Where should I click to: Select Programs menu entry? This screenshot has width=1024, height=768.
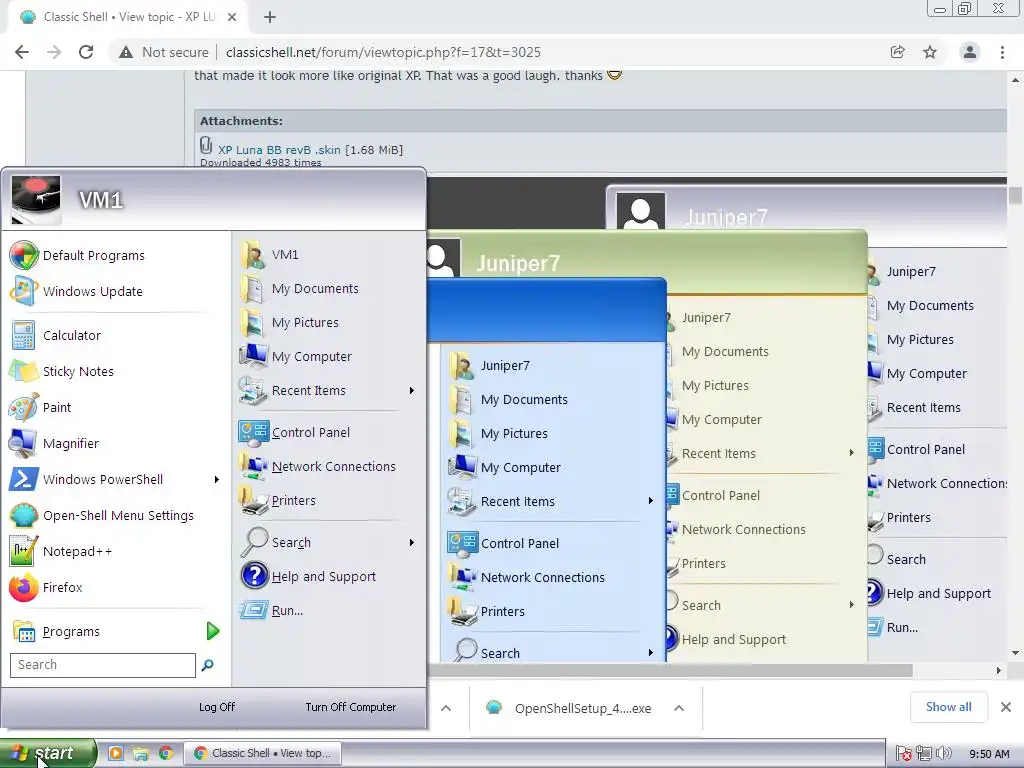coord(116,632)
